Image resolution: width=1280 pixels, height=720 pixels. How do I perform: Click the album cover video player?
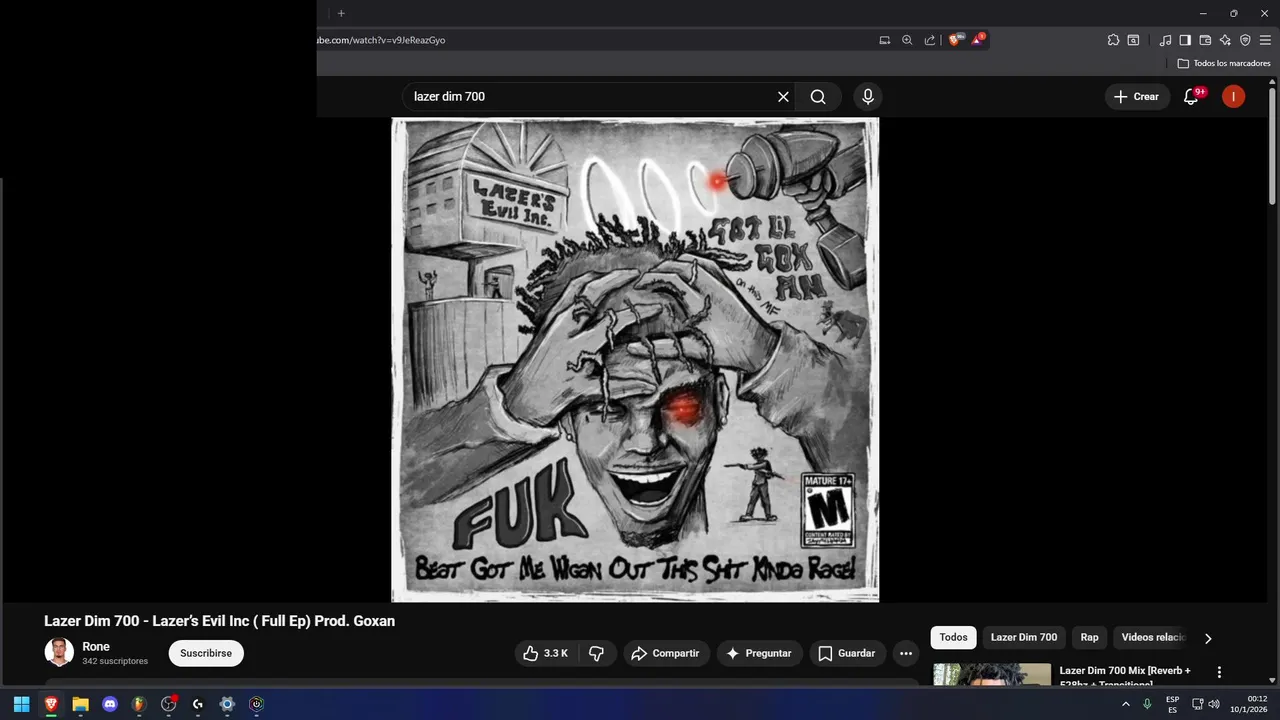[x=635, y=360]
